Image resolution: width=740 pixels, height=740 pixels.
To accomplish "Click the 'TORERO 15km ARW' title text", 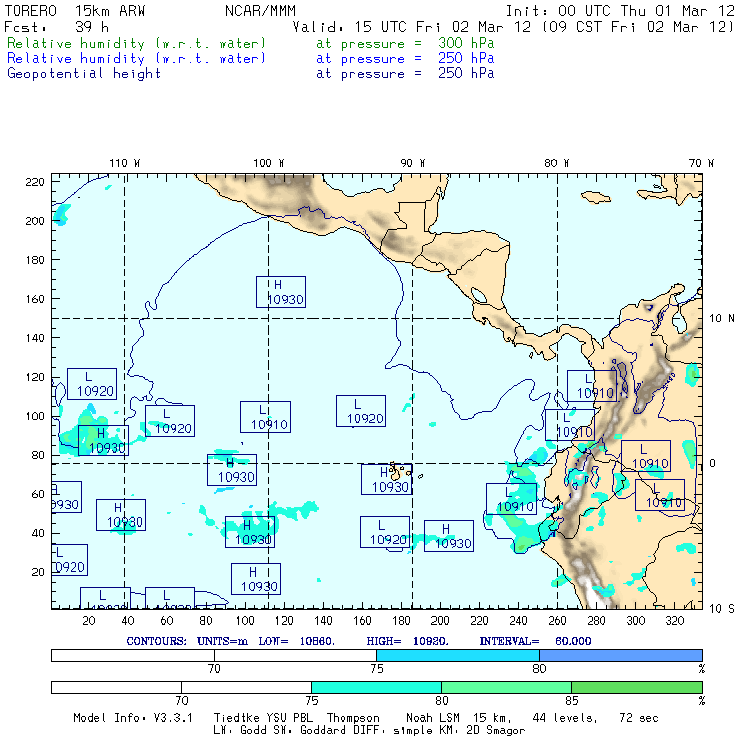I will [75, 11].
